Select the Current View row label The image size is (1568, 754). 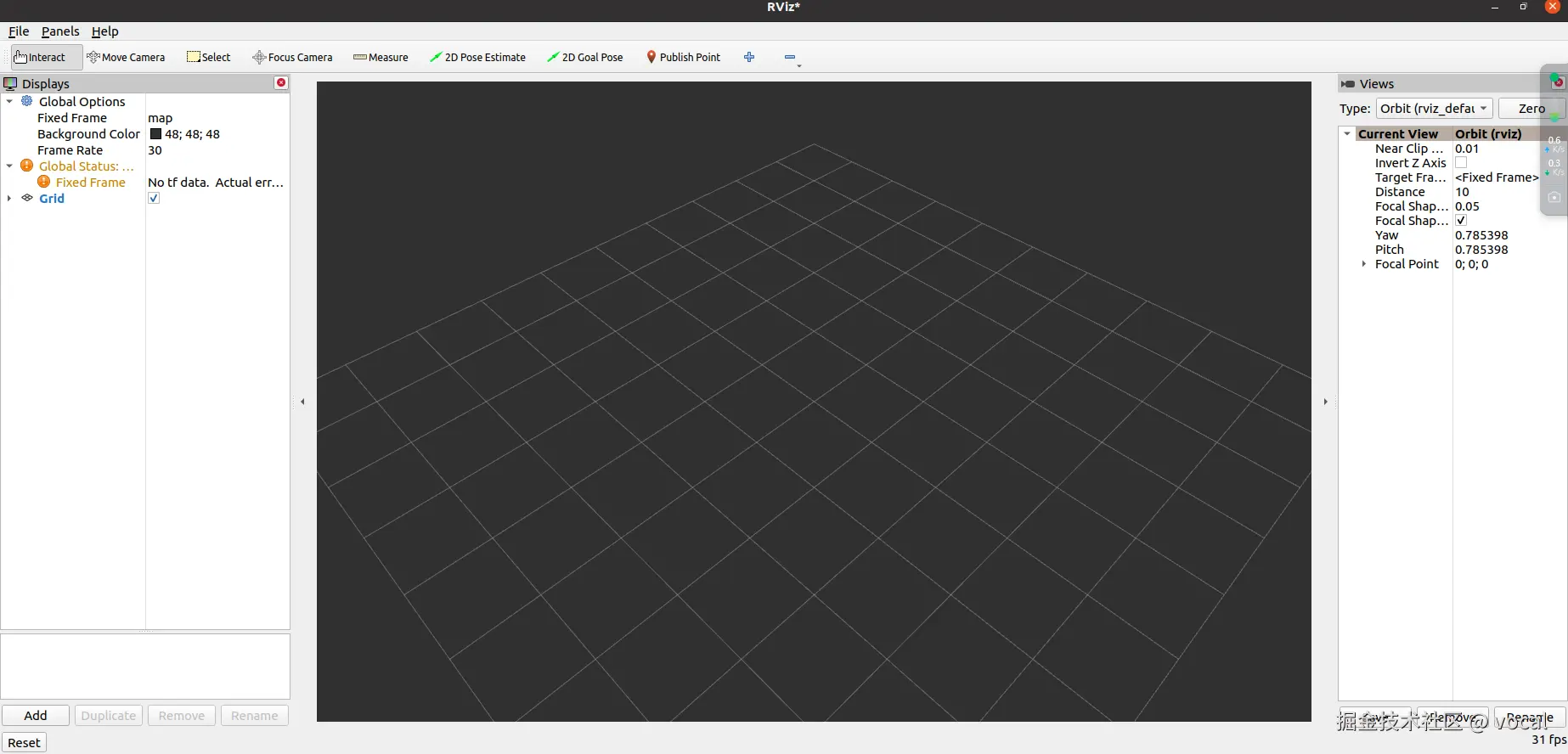[1398, 133]
